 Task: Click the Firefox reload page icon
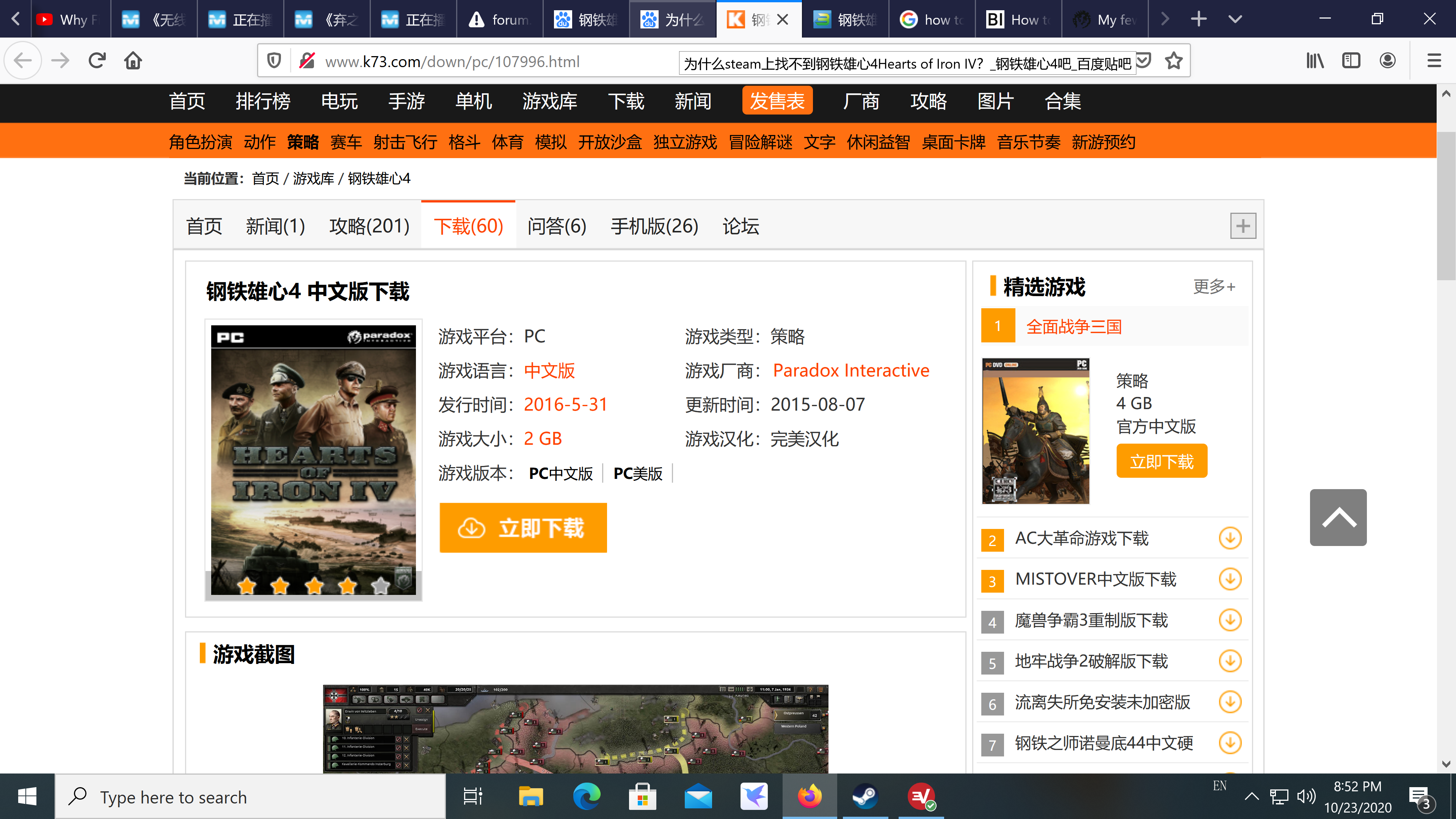click(x=97, y=61)
